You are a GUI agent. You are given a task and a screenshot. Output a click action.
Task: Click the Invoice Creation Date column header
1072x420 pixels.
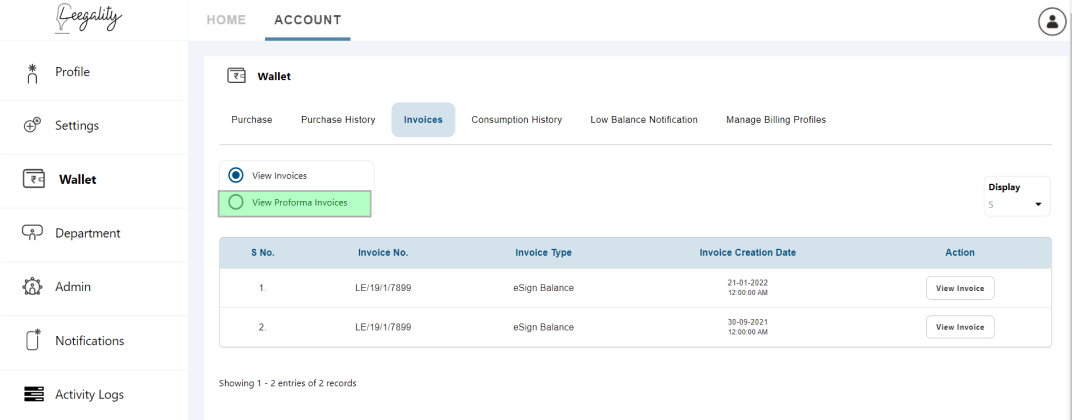[748, 252]
